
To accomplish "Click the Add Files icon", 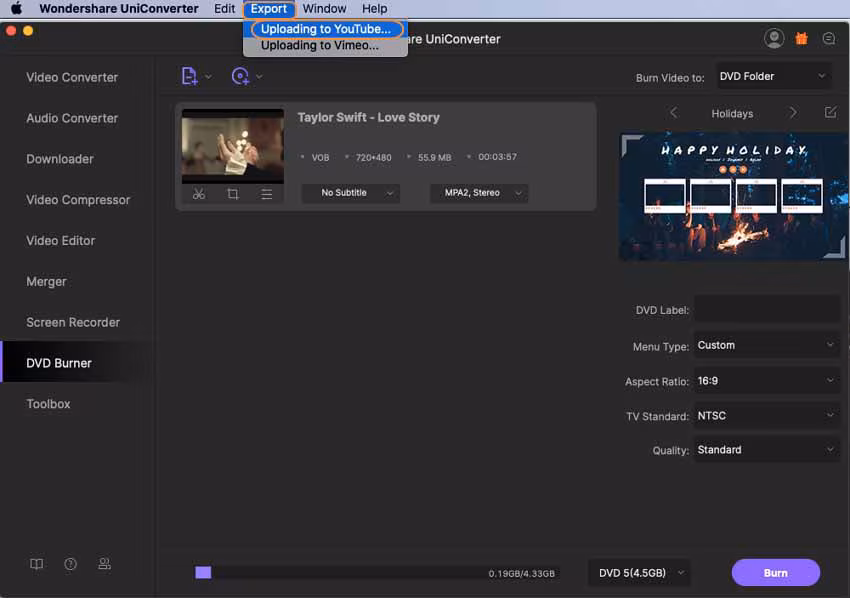I will pyautogui.click(x=189, y=76).
